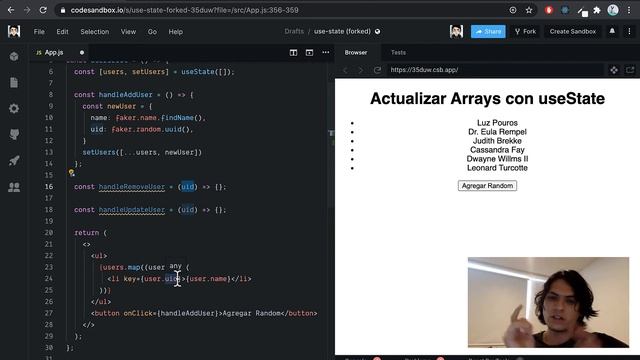Split the editor with the split icon
This screenshot has height=360, width=640.
tap(293, 52)
